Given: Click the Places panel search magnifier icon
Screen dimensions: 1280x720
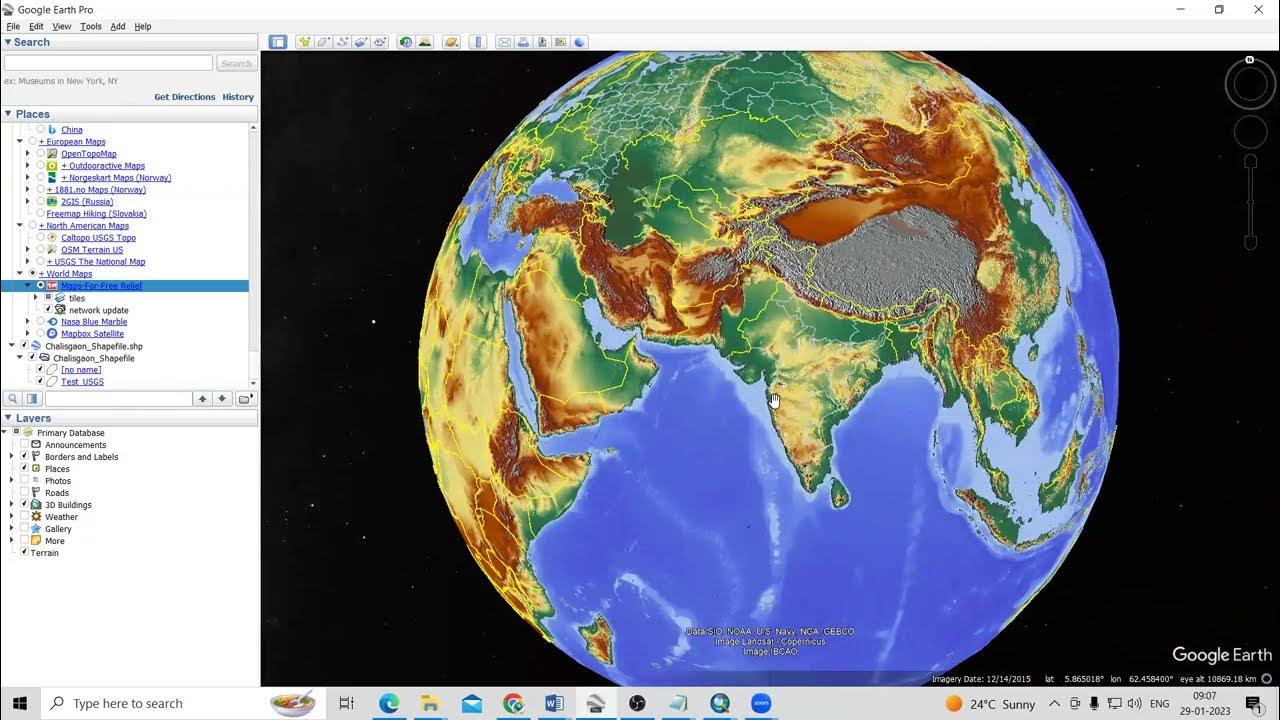Looking at the screenshot, I should coord(13,399).
